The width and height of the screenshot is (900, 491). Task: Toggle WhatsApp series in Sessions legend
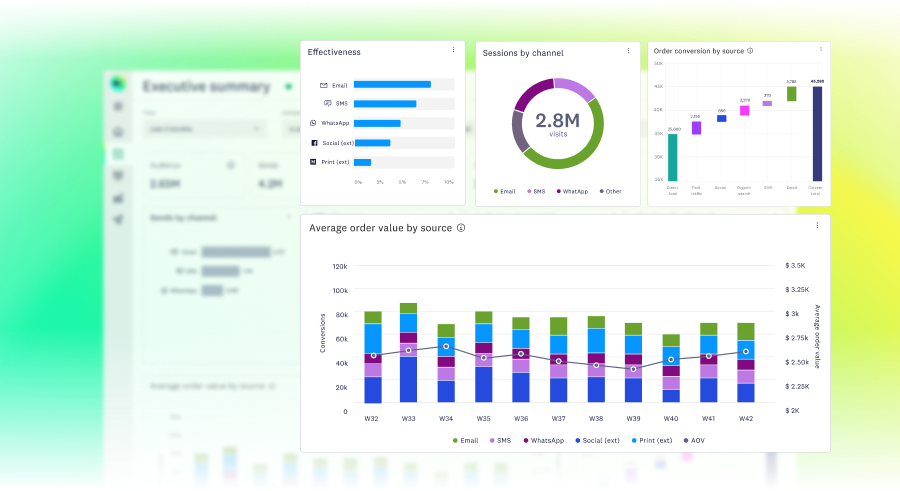pyautogui.click(x=570, y=191)
